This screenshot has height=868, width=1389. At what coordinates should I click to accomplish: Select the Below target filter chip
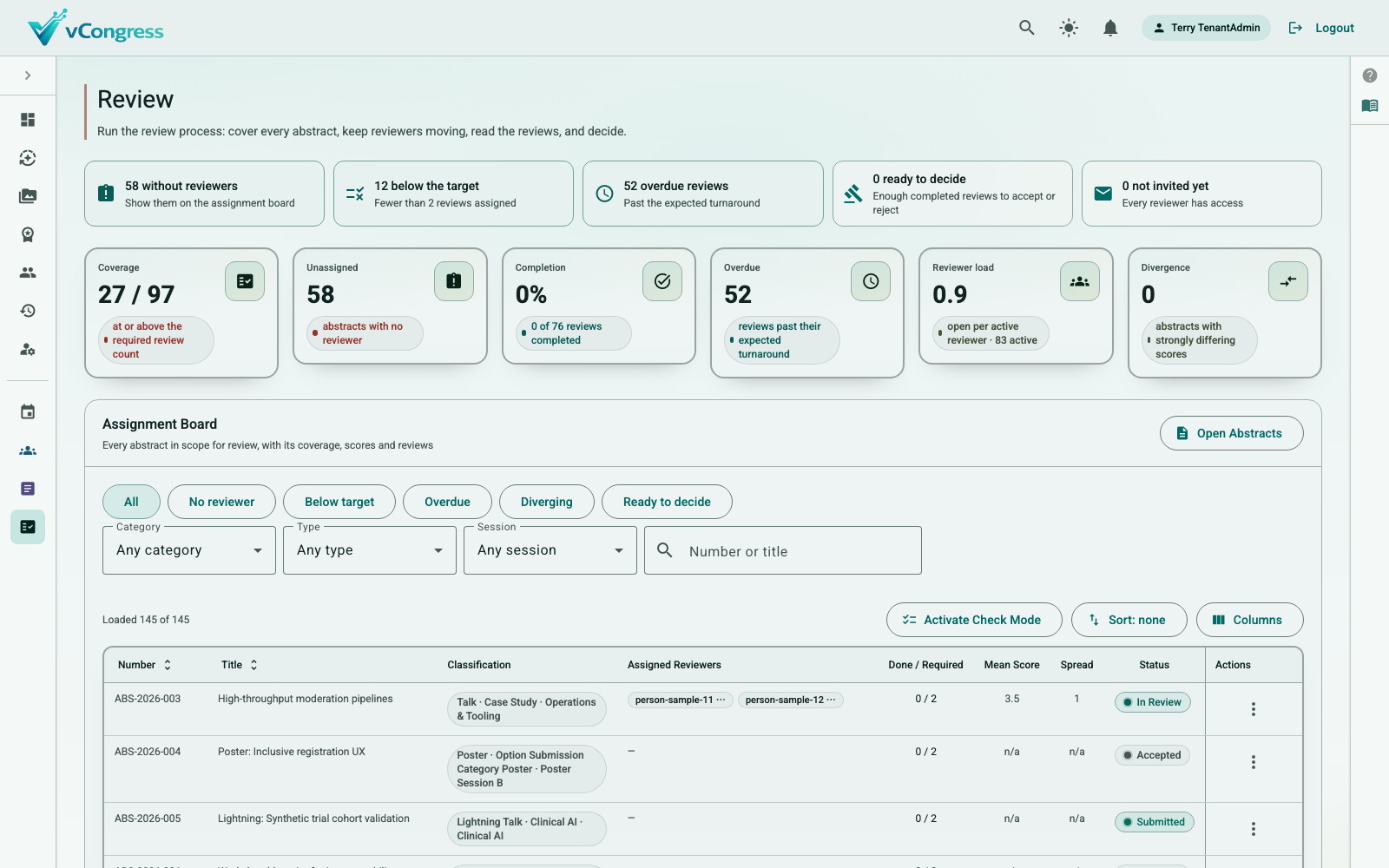pos(339,502)
